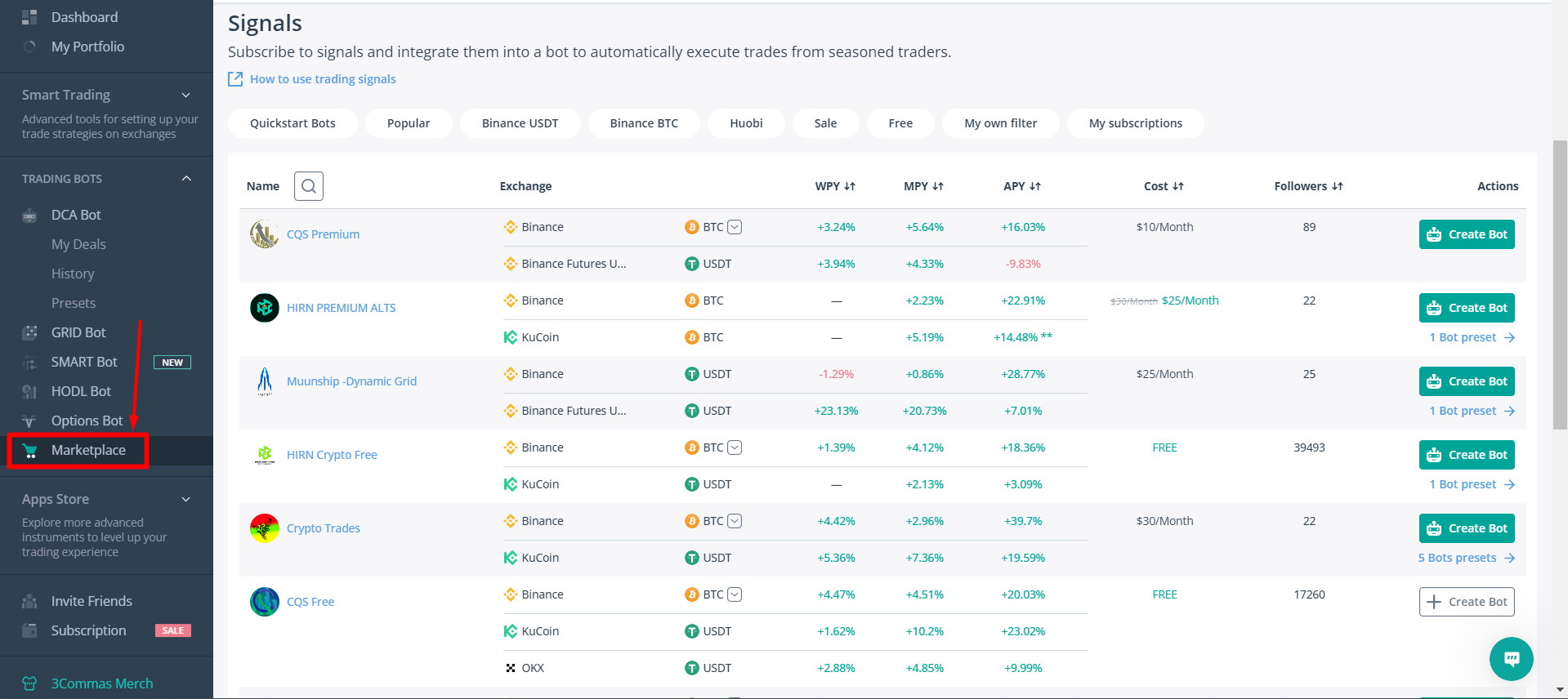
Task: Click the external link icon beside How to use
Action: [x=235, y=78]
